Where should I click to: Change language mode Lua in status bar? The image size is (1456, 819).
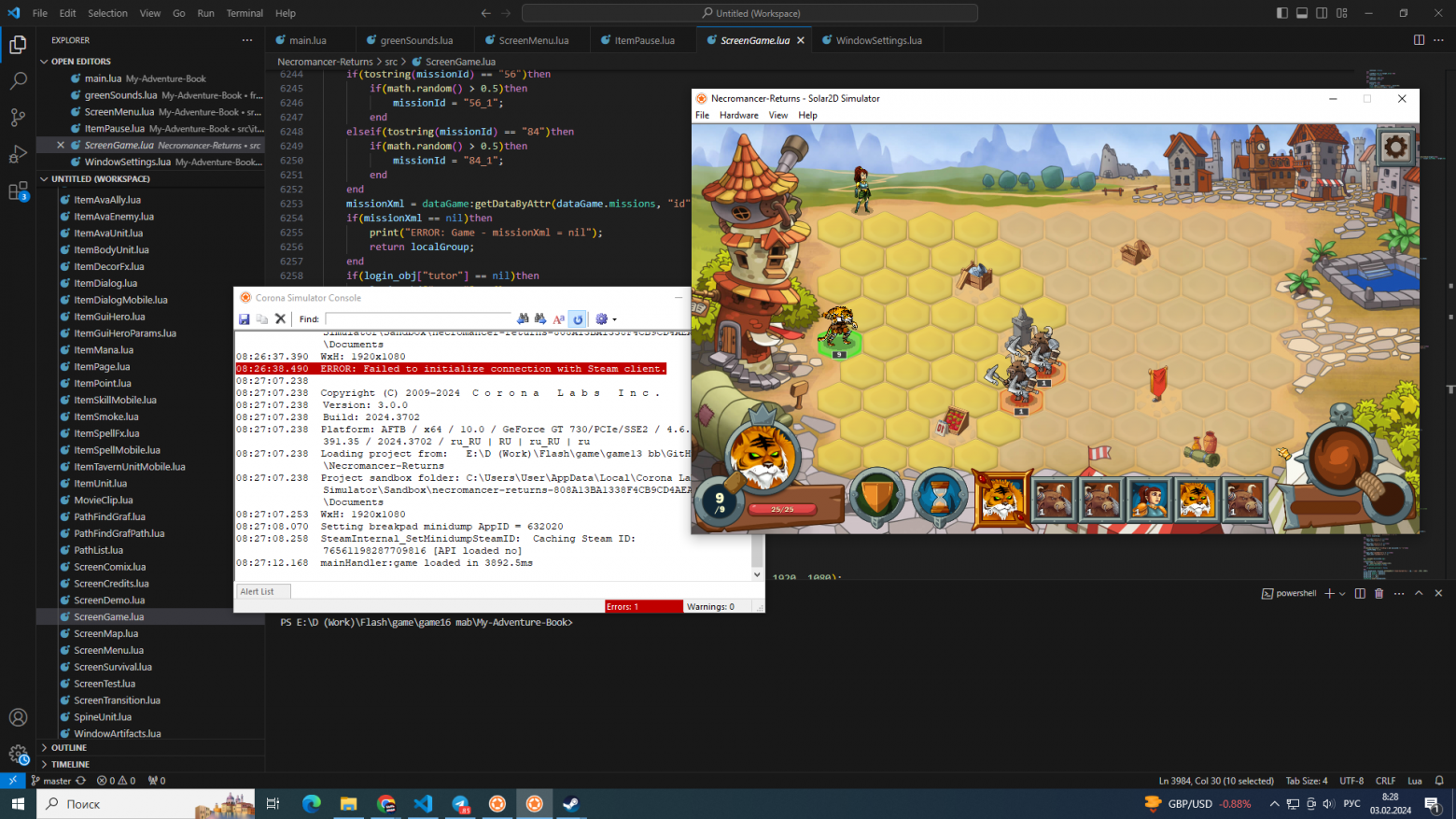pos(1415,781)
